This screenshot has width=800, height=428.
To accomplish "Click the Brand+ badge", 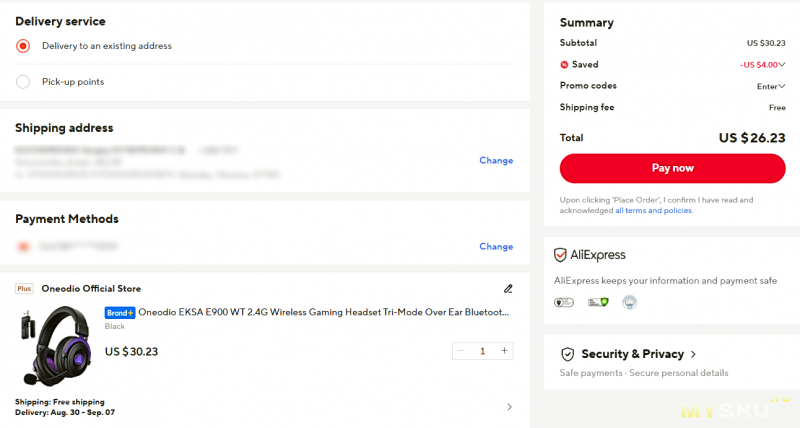I will (120, 313).
